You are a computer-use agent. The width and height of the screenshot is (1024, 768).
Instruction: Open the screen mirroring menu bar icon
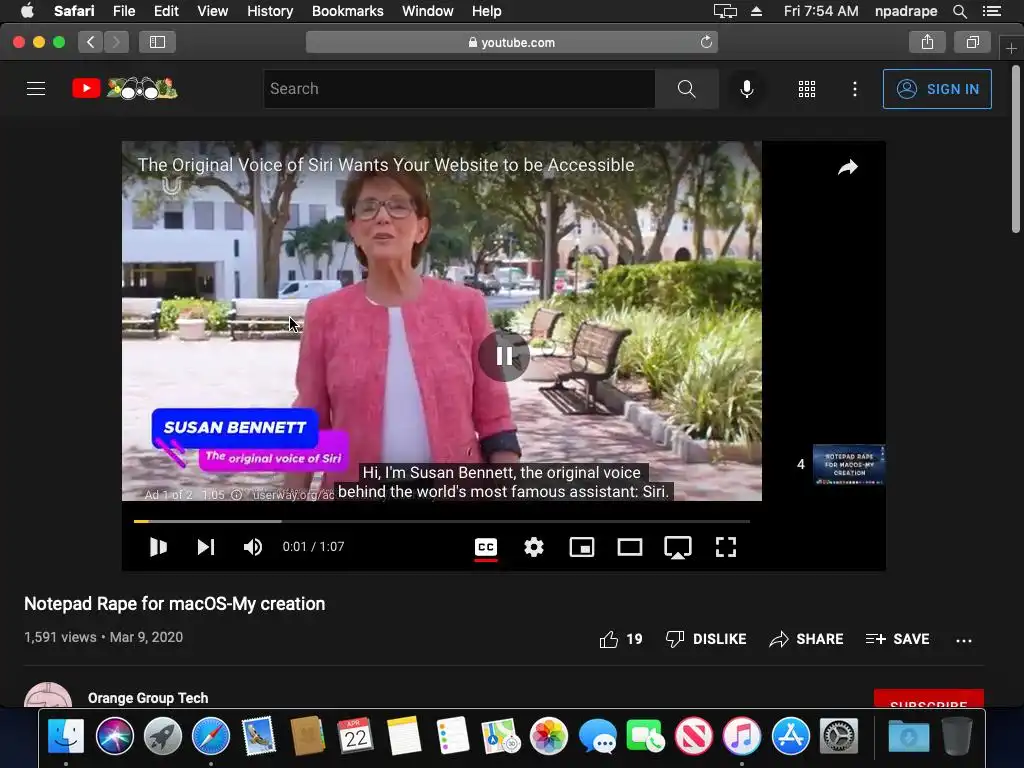[725, 11]
